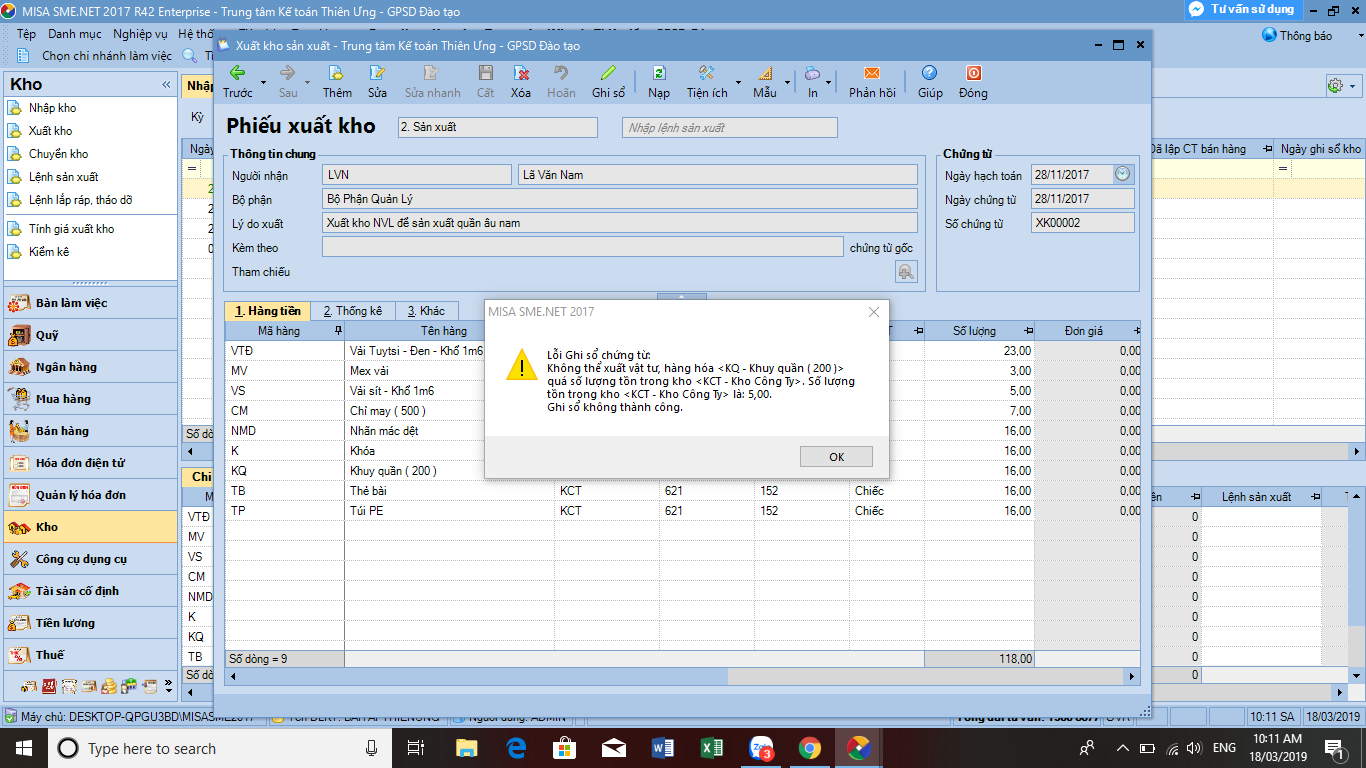
Task: Click the reference search icon beside Tham chiếu
Action: tap(905, 272)
